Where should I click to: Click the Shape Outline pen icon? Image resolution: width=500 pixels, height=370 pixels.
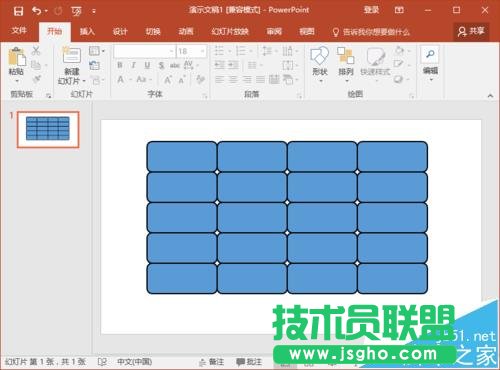point(398,64)
